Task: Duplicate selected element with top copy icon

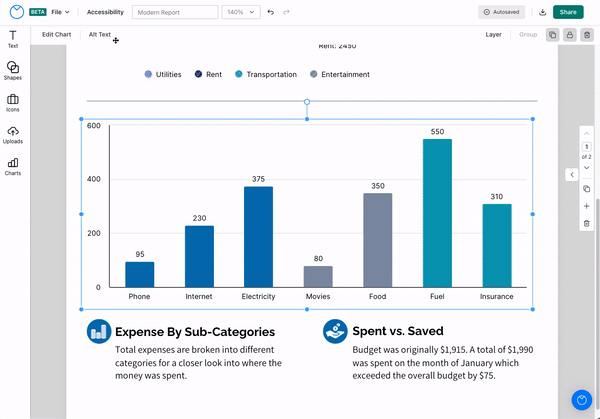Action: click(x=552, y=34)
